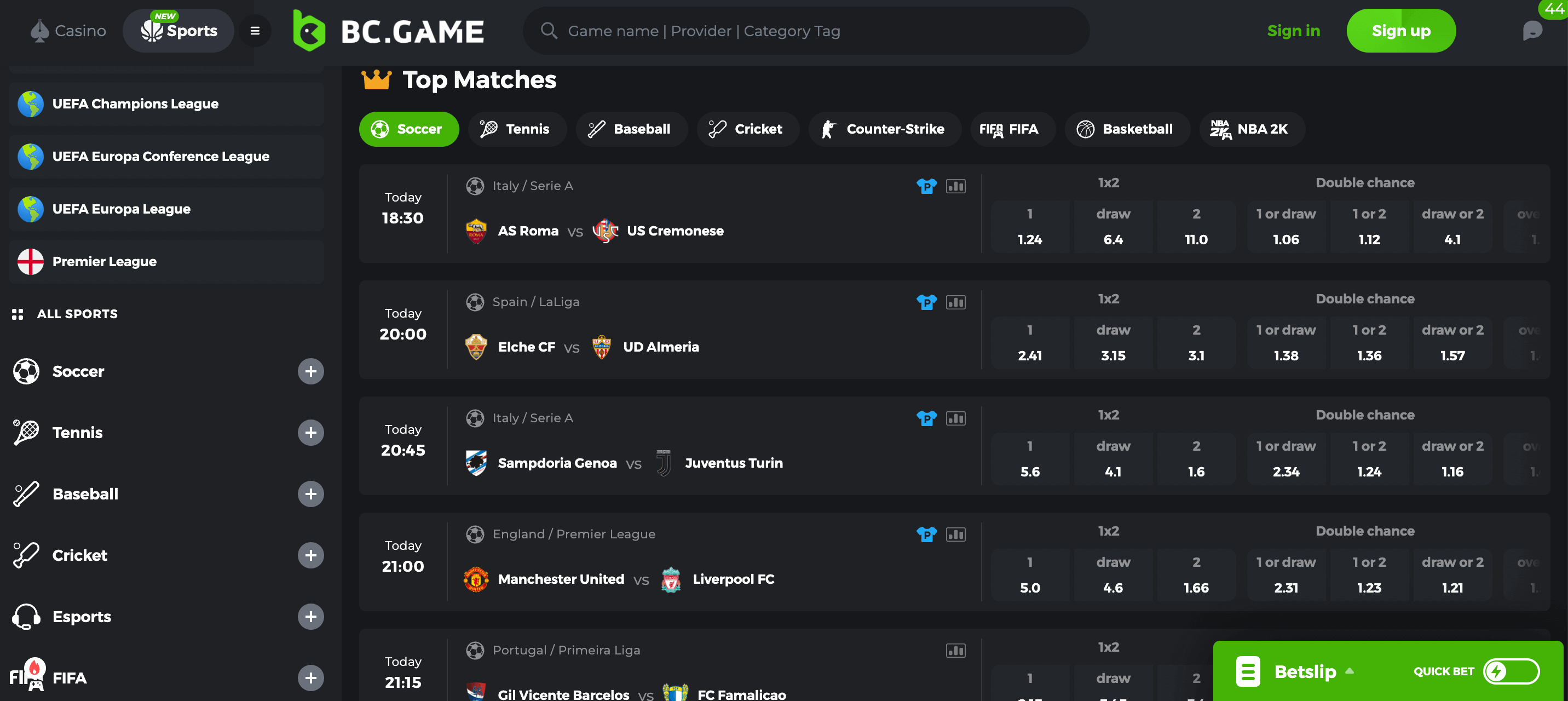Click the jersey icon on Manchester United match
The image size is (1568, 701).
point(926,534)
